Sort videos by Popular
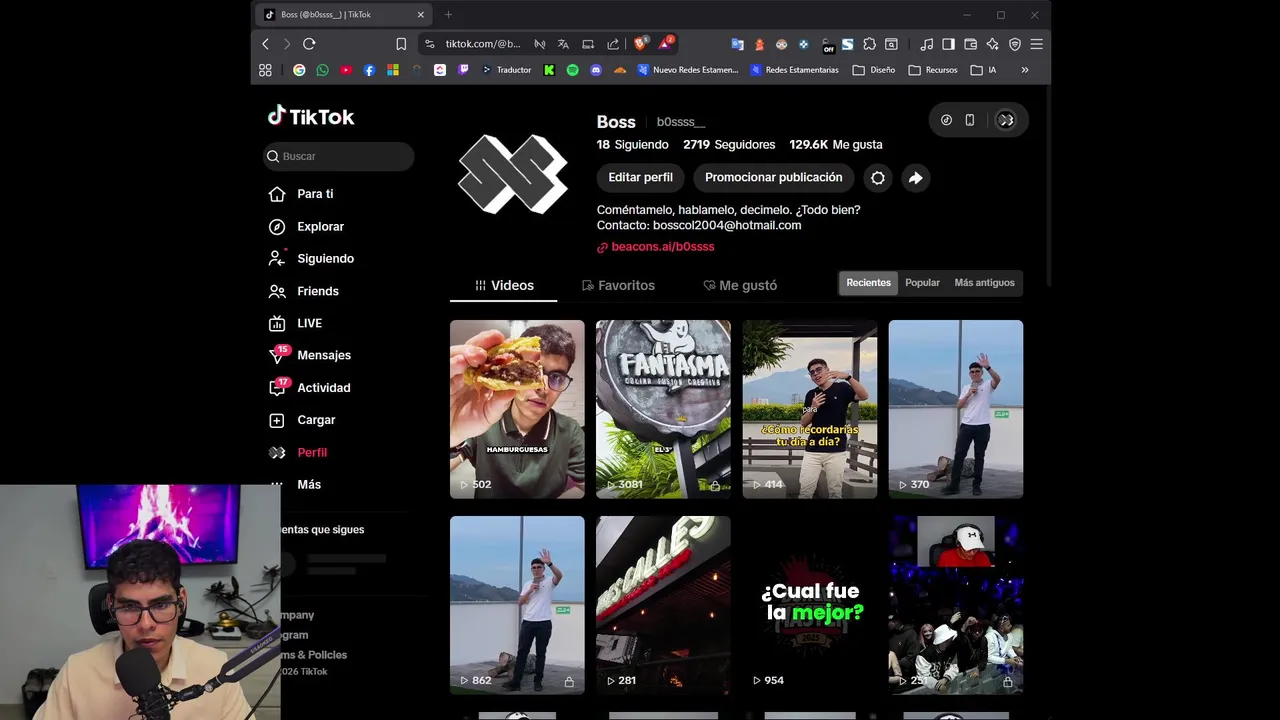This screenshot has height=720, width=1280. tap(922, 283)
